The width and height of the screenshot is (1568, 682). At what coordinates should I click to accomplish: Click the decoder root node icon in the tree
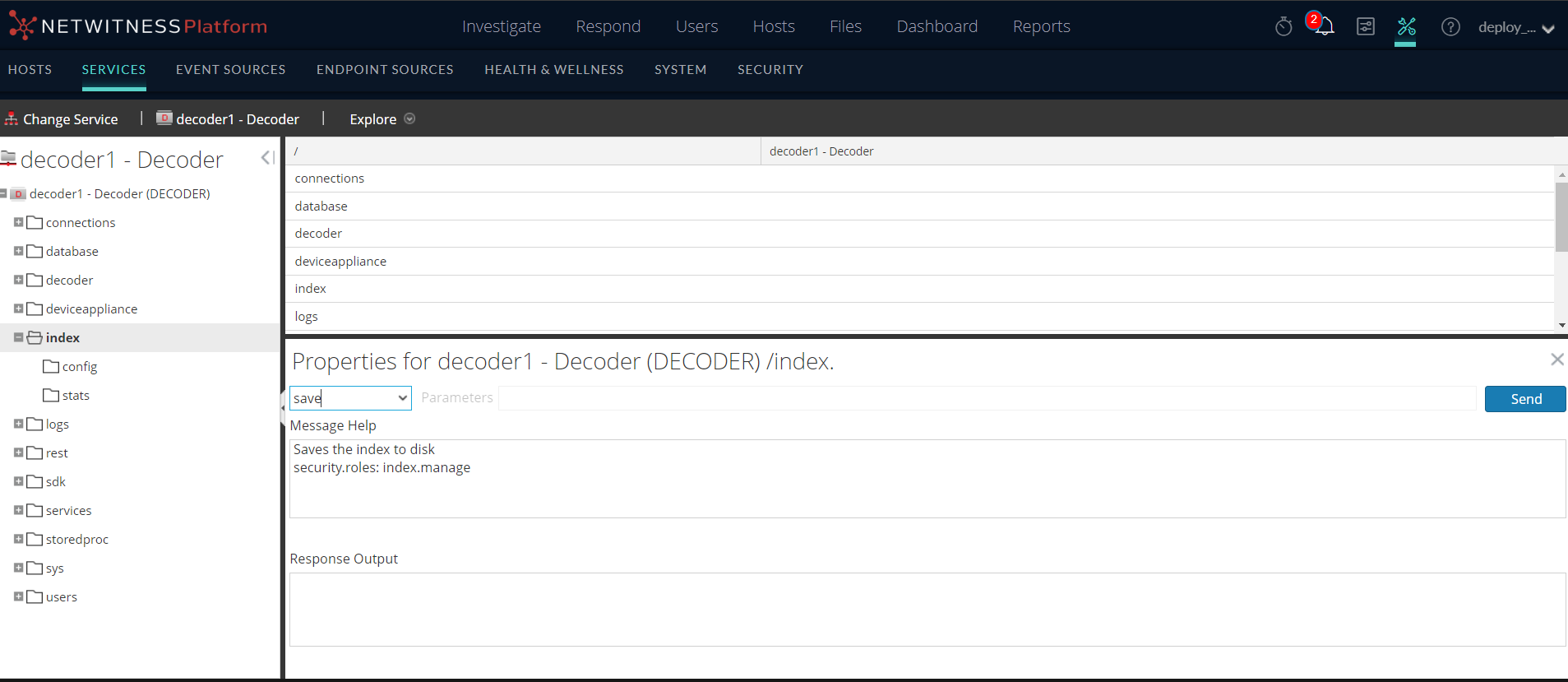(18, 194)
